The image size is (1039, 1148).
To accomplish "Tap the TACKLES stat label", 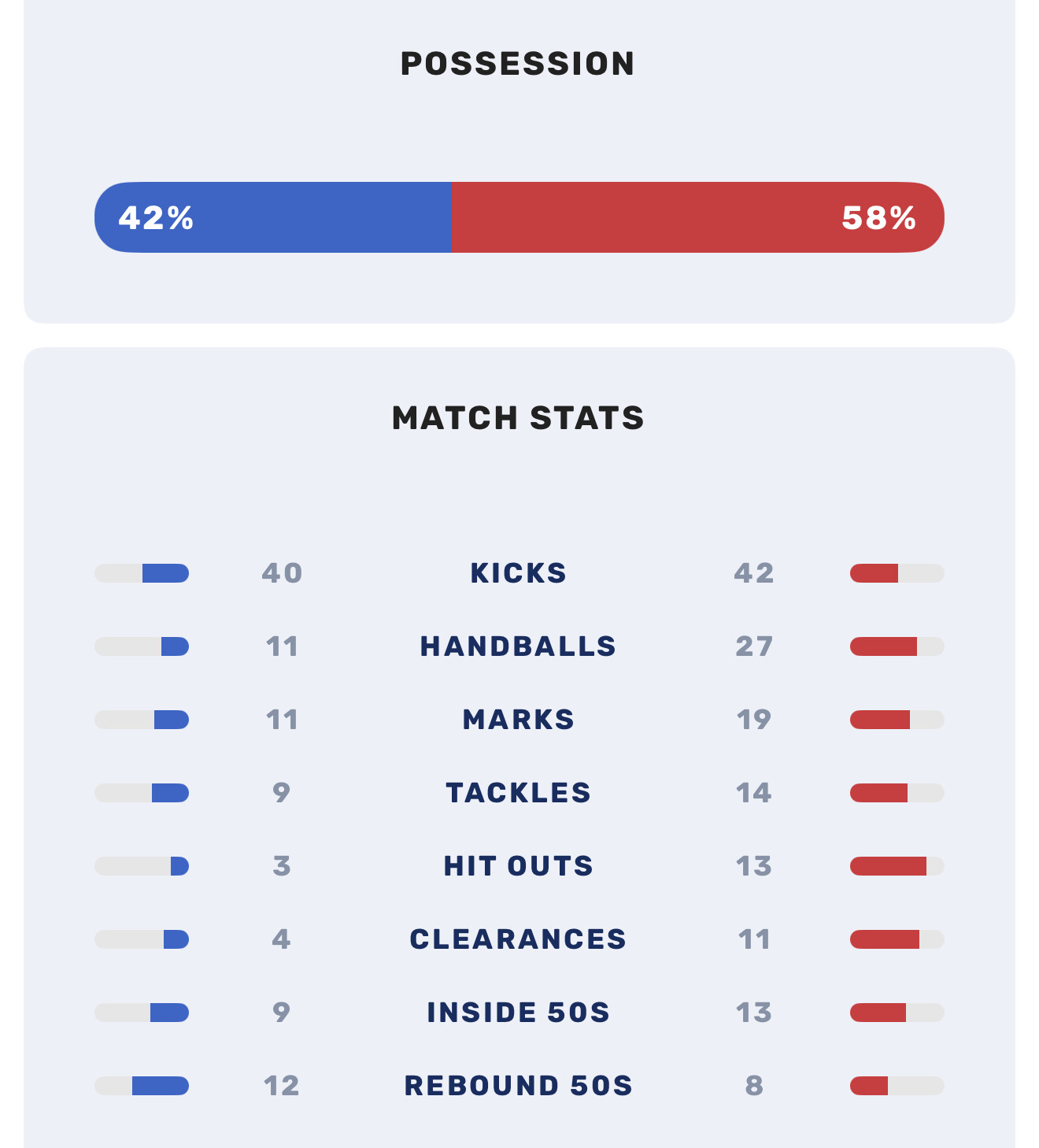I will point(518,793).
